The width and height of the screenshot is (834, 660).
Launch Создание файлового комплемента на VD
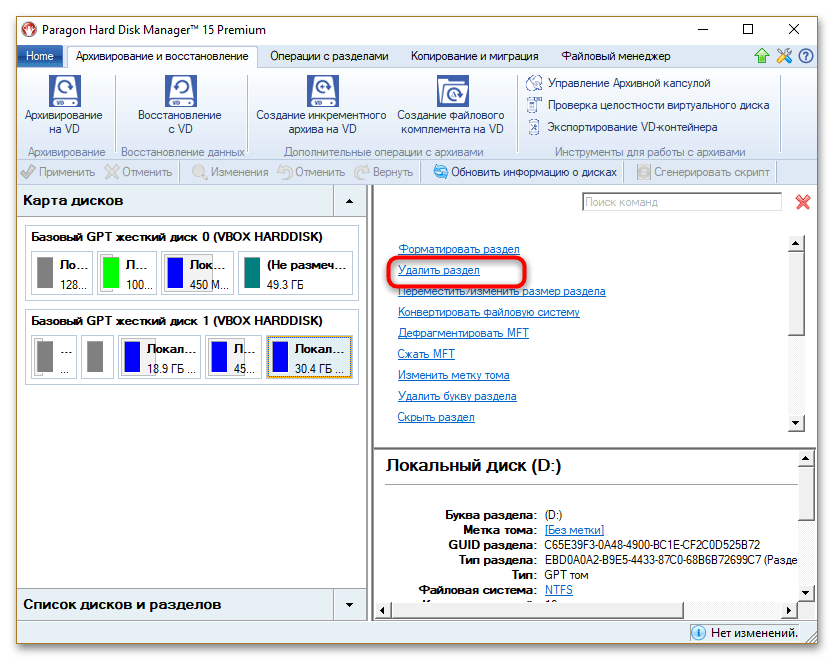point(454,105)
